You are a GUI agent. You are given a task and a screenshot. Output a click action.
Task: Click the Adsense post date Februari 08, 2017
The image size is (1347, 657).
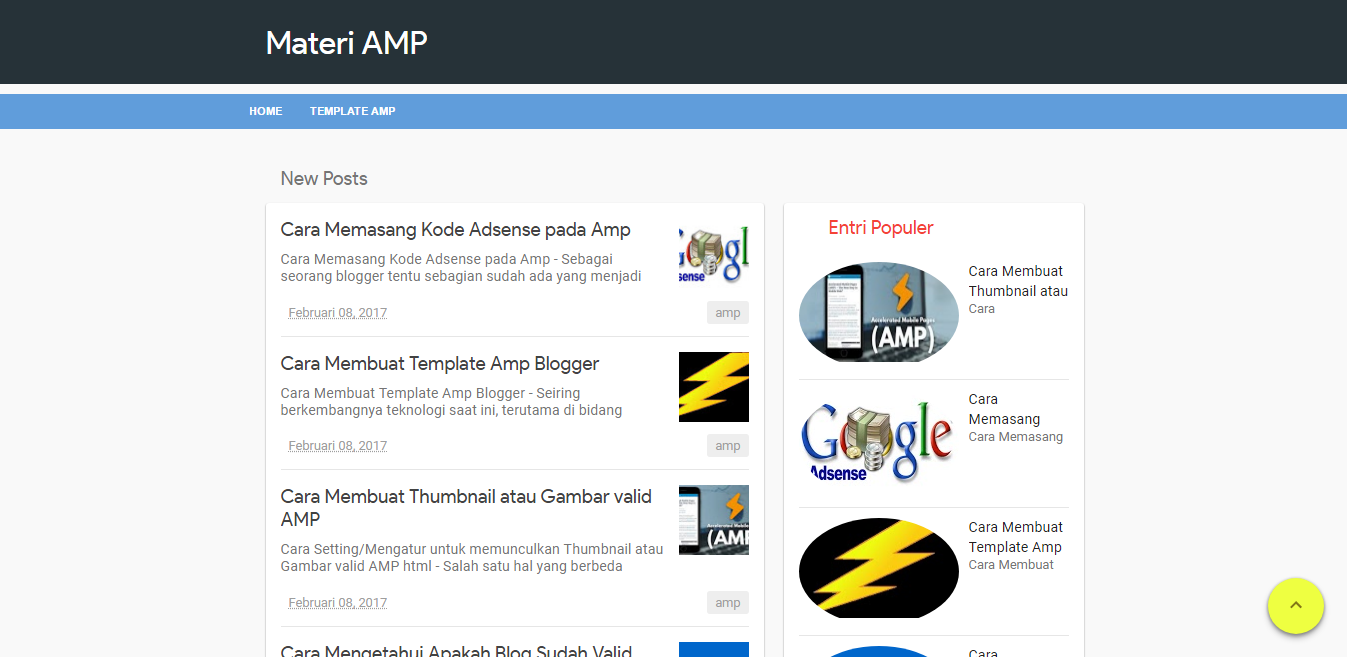click(337, 313)
